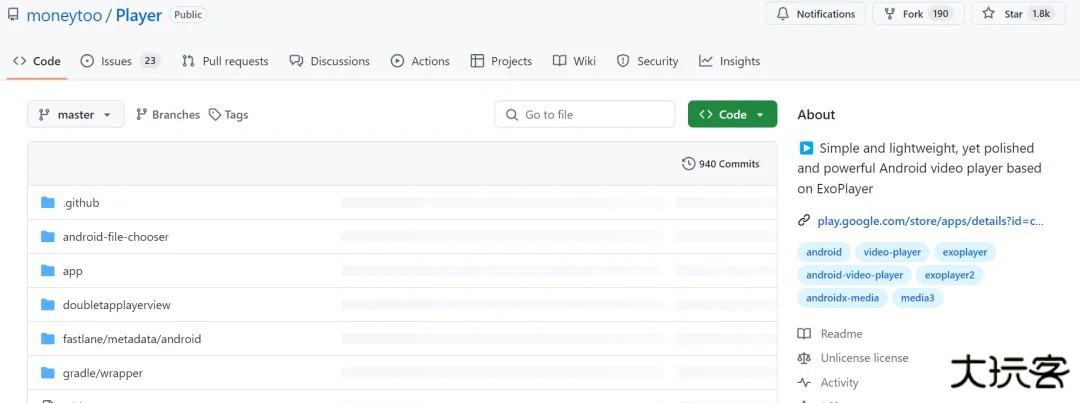
Task: Click the Issues count badge 23
Action: point(149,61)
